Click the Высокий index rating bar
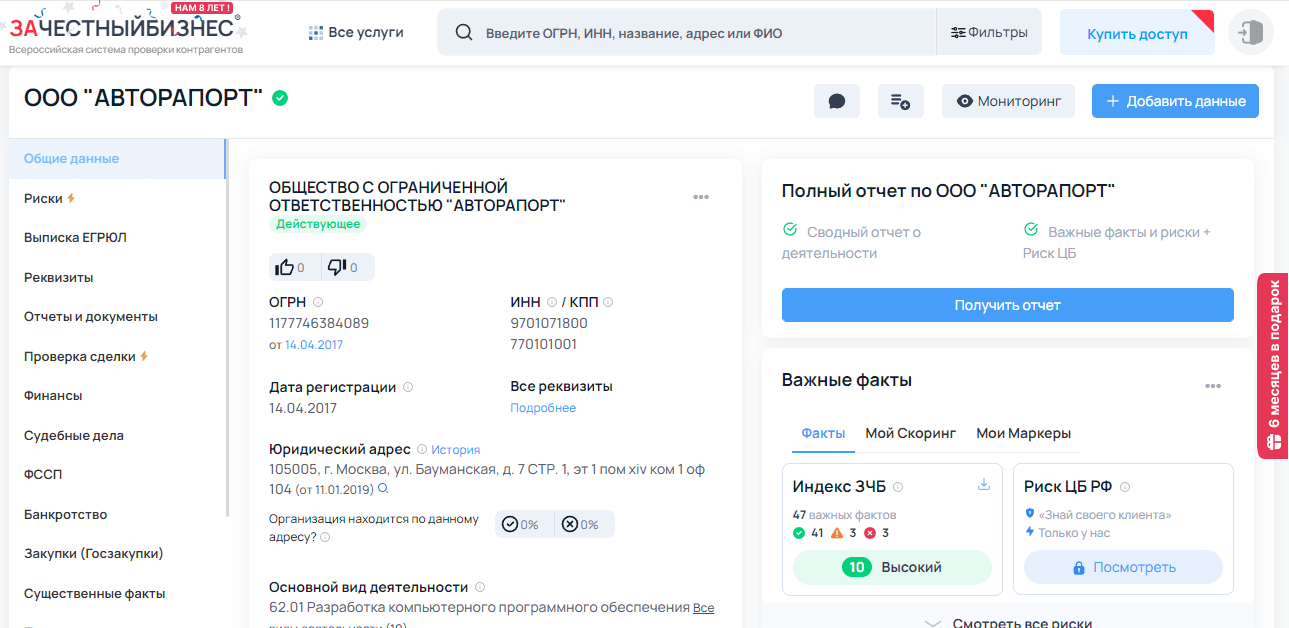This screenshot has width=1289, height=628. (x=891, y=567)
